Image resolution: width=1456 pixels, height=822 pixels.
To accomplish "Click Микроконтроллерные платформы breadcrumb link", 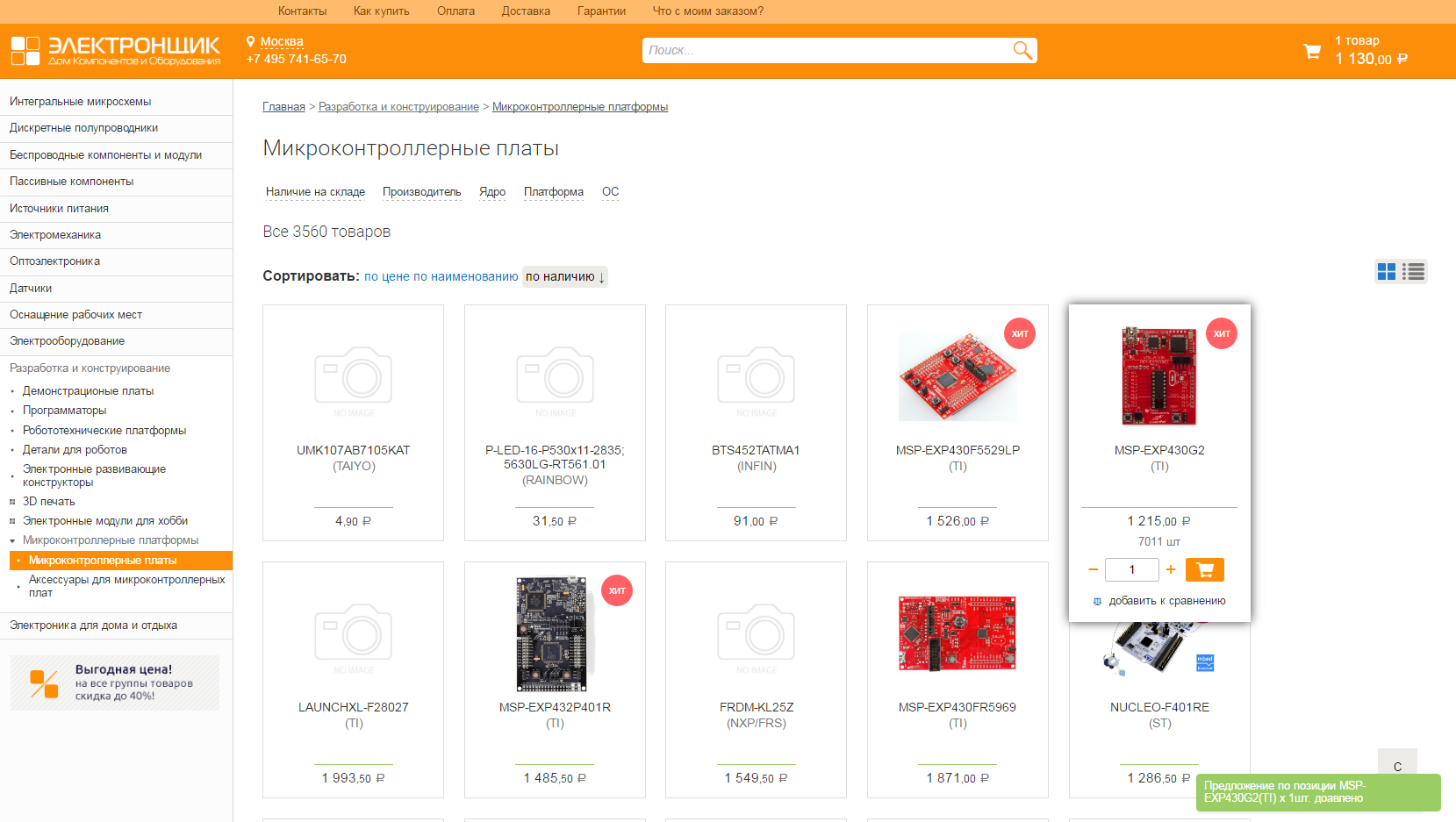I will 580,107.
